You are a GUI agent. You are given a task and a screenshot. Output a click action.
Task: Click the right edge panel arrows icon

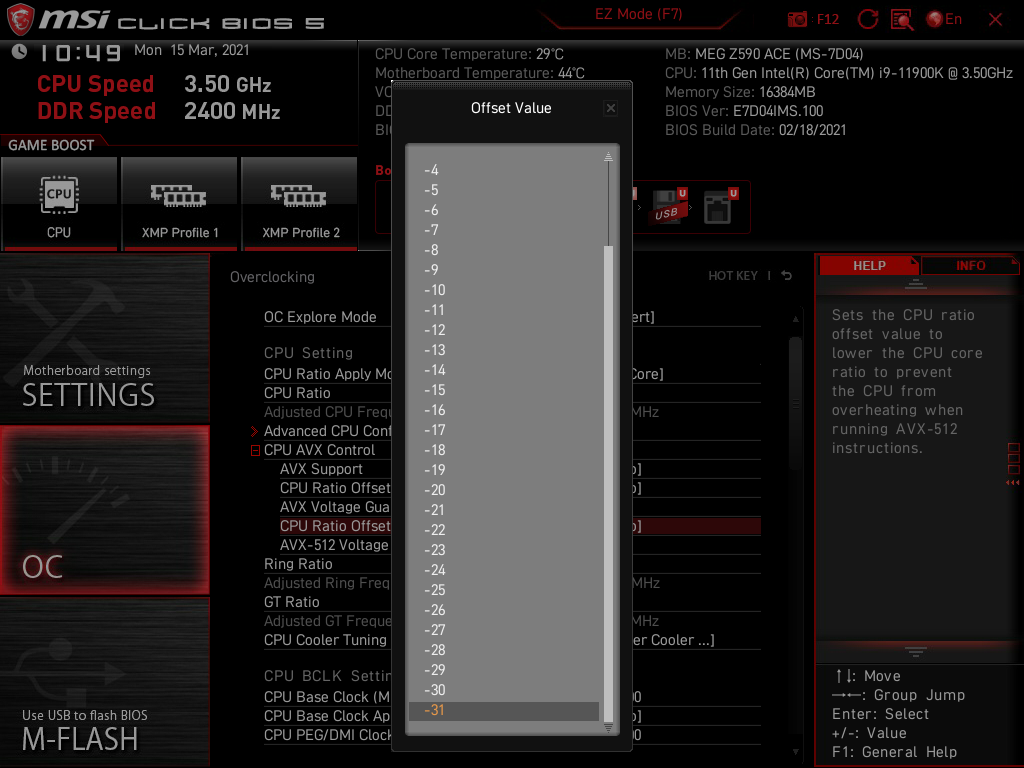coord(1013,483)
